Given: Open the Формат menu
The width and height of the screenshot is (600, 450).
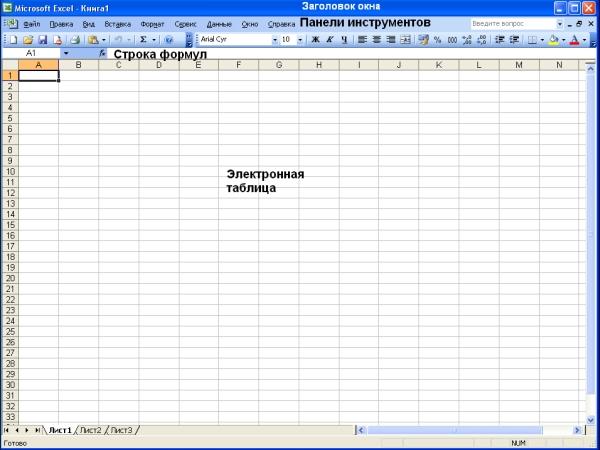Looking at the screenshot, I should click(x=153, y=23).
